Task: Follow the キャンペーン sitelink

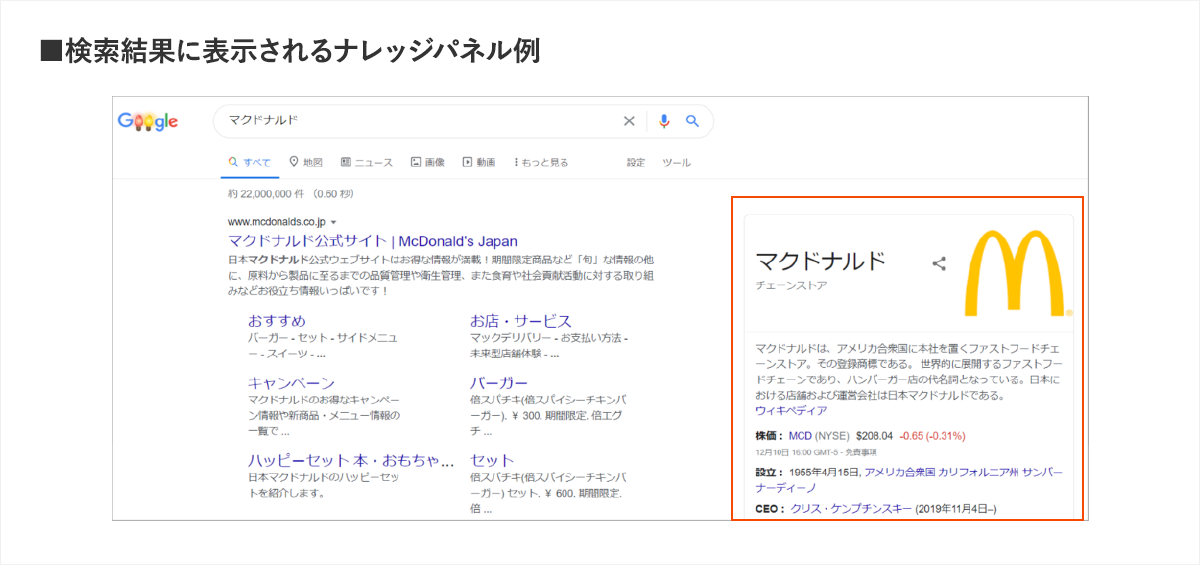Action: pyautogui.click(x=291, y=383)
